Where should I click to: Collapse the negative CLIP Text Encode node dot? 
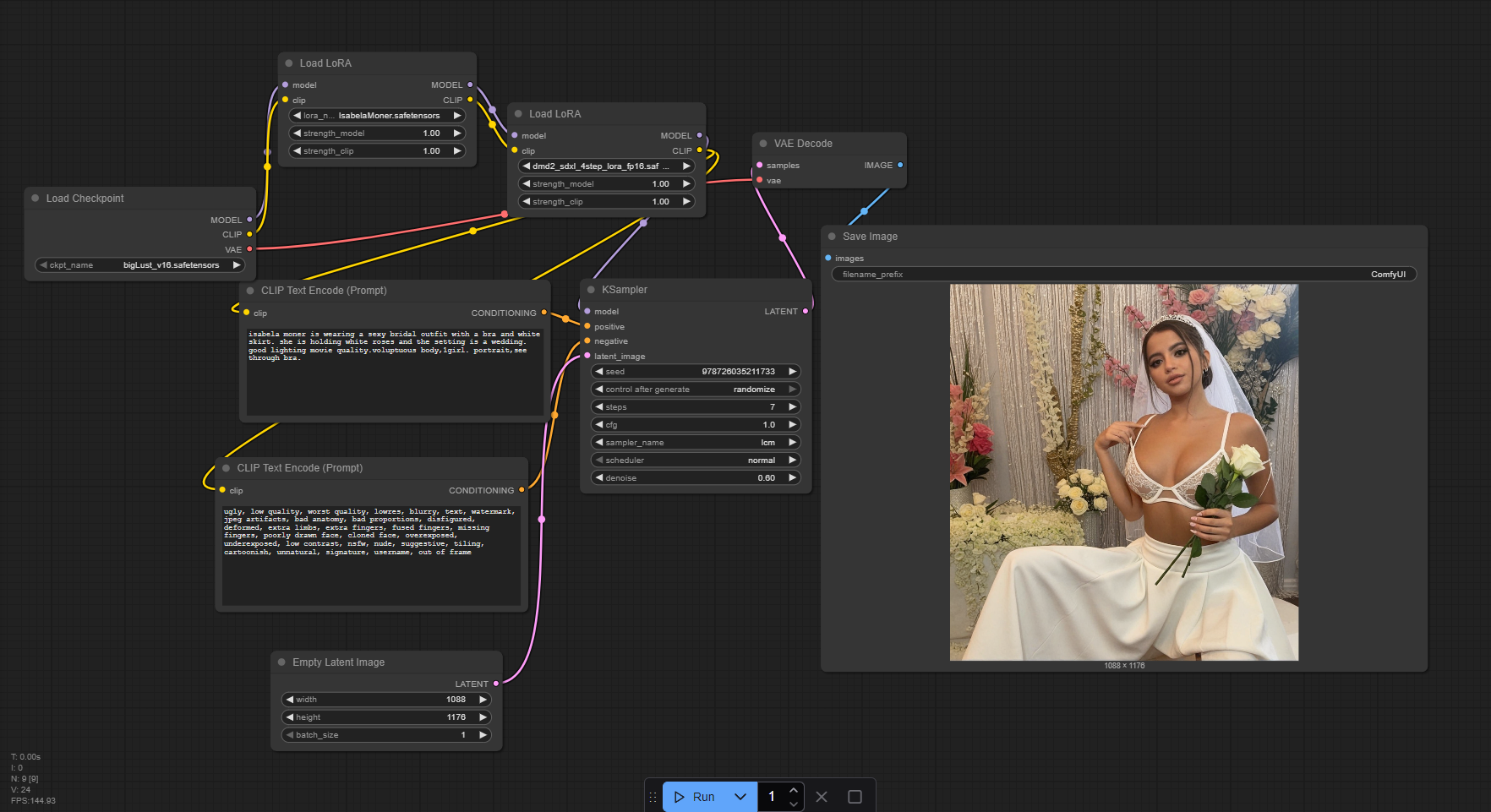(x=227, y=468)
